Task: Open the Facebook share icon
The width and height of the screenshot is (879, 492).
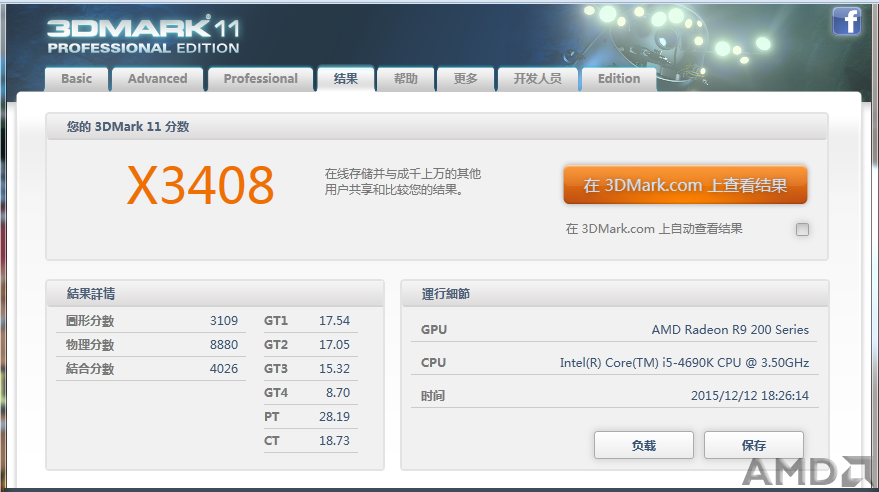Action: 846,21
